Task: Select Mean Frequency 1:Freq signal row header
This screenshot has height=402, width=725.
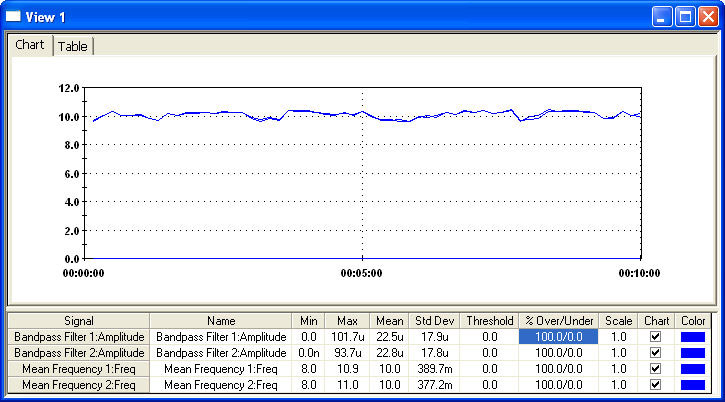Action: (x=79, y=369)
